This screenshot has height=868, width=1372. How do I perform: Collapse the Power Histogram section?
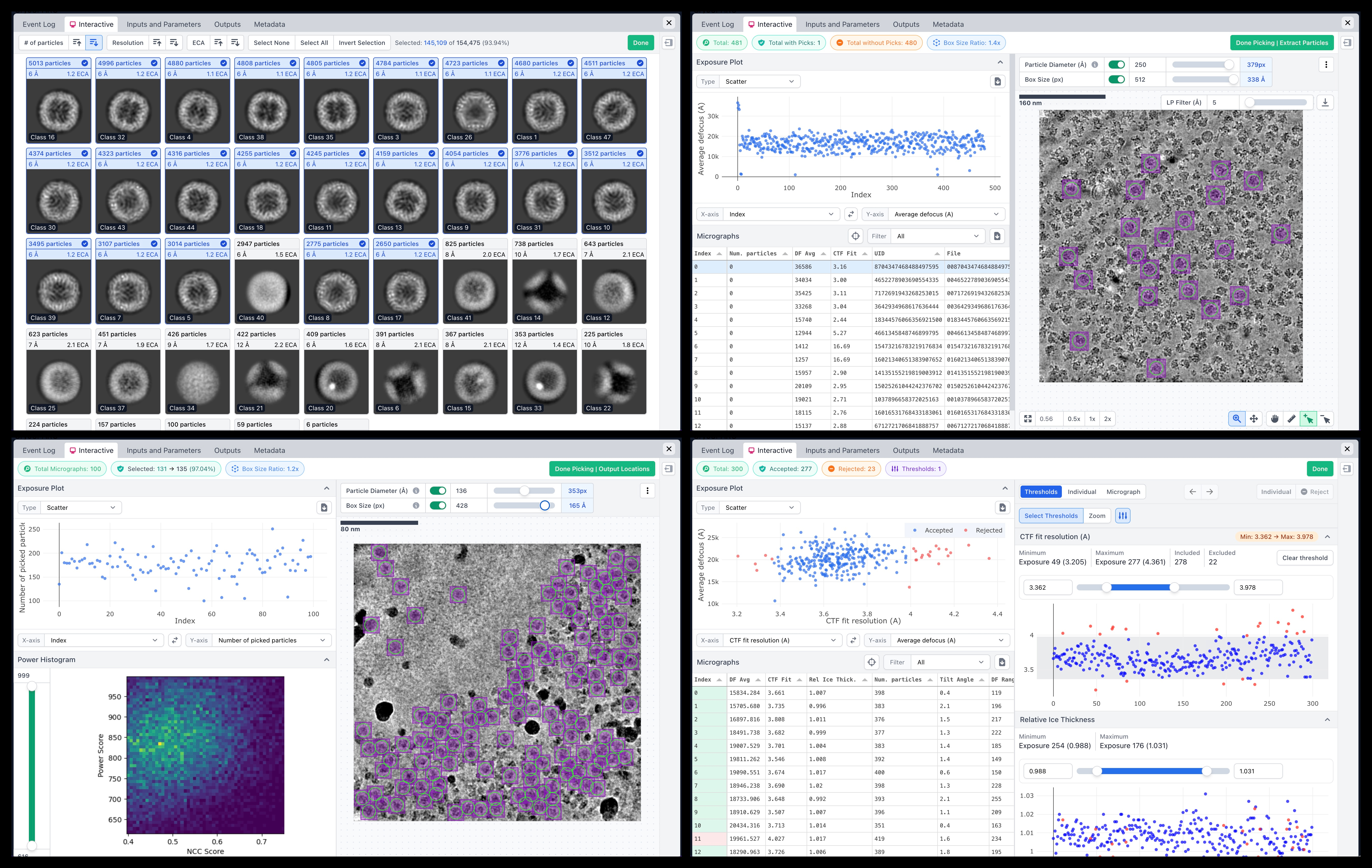[x=326, y=660]
